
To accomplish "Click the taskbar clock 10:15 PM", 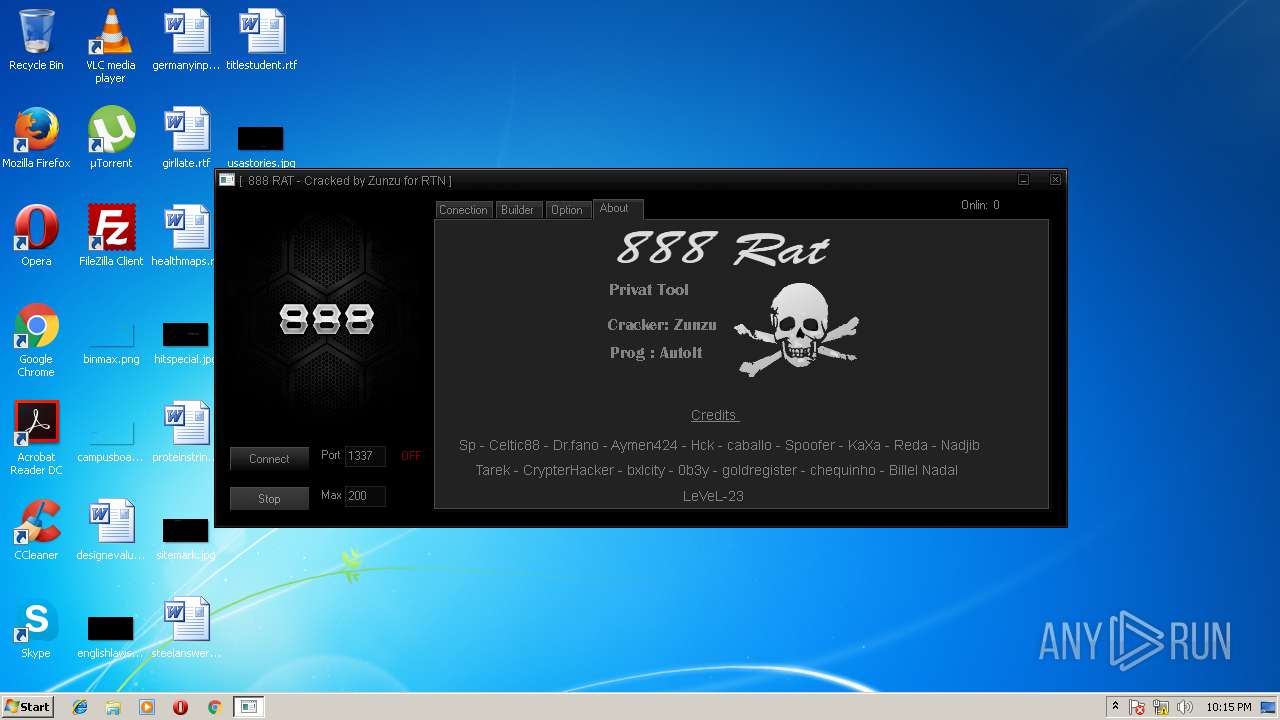I will click(1228, 707).
